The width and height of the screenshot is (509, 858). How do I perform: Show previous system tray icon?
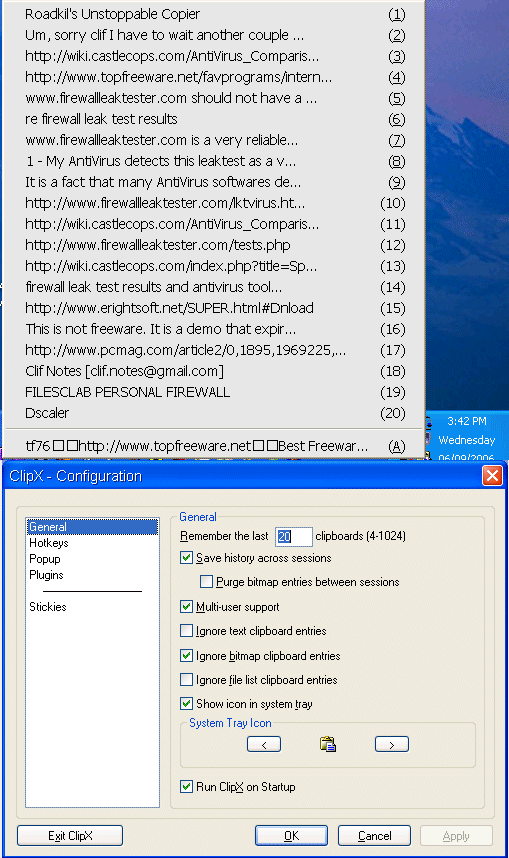click(x=264, y=744)
